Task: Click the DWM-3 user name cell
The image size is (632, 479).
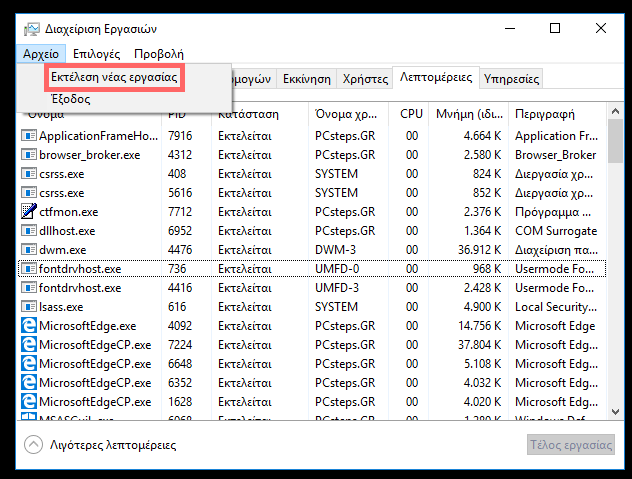Action: tap(335, 250)
